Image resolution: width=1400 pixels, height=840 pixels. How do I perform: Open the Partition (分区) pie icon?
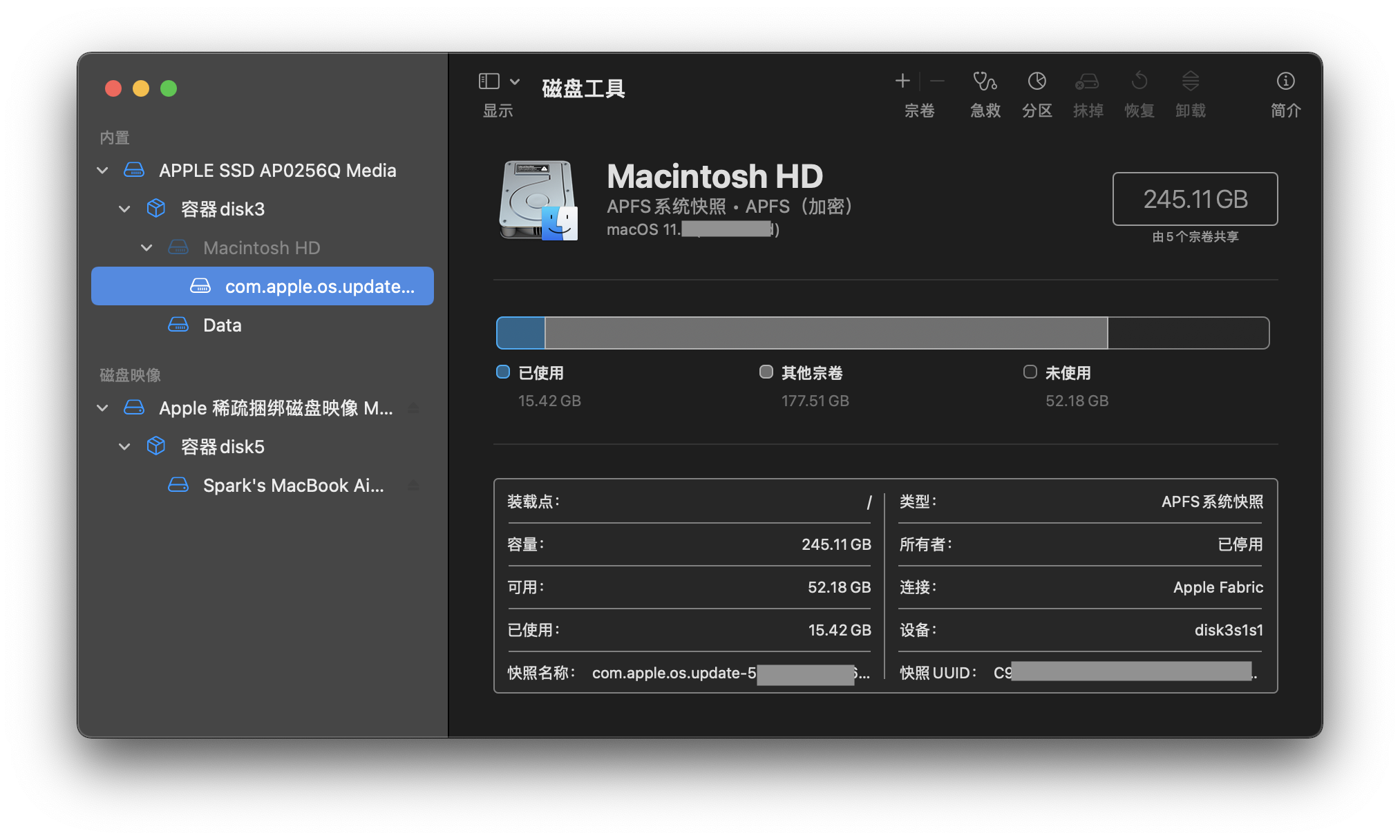pos(1037,82)
